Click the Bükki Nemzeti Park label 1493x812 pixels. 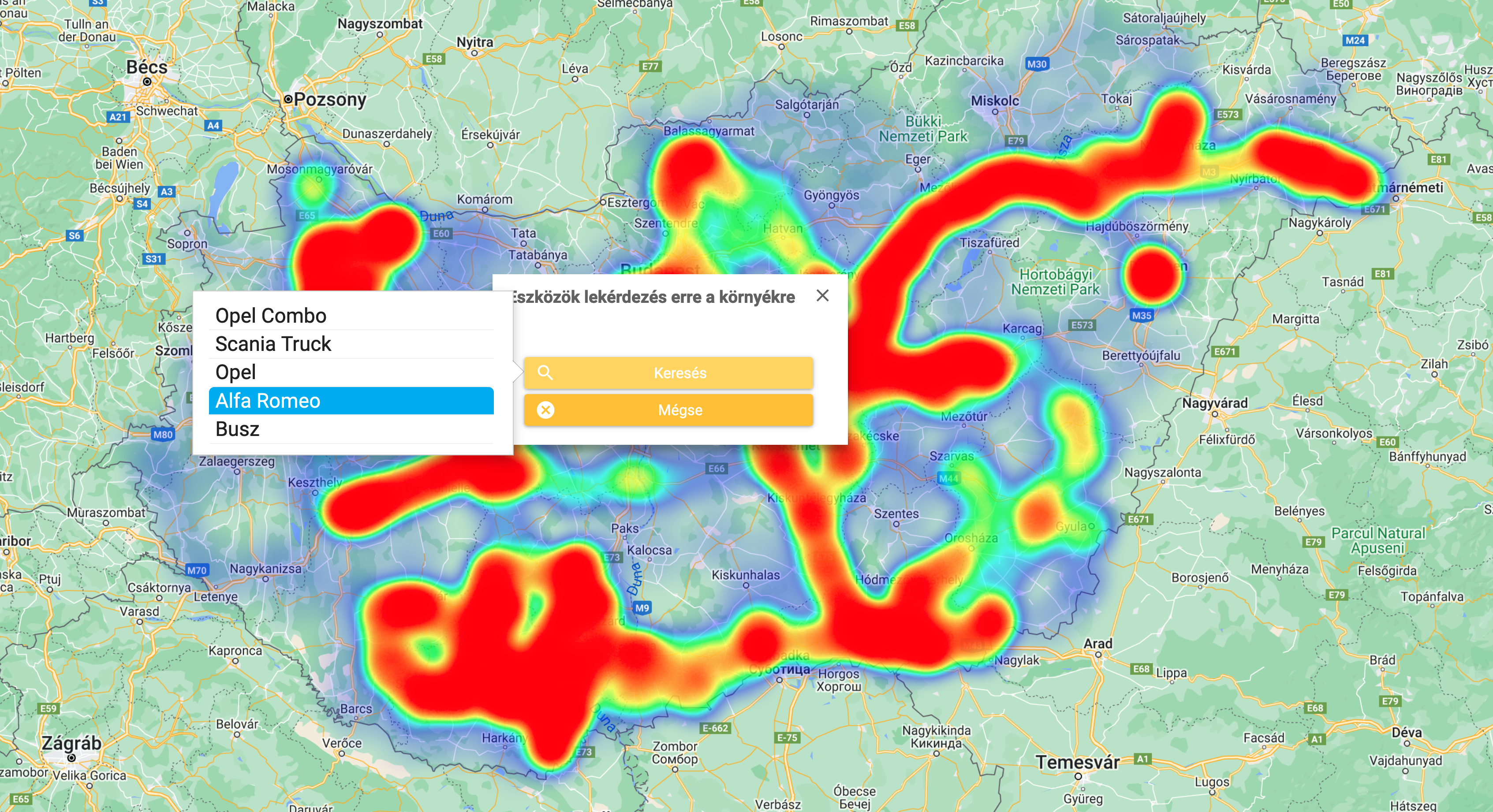923,129
